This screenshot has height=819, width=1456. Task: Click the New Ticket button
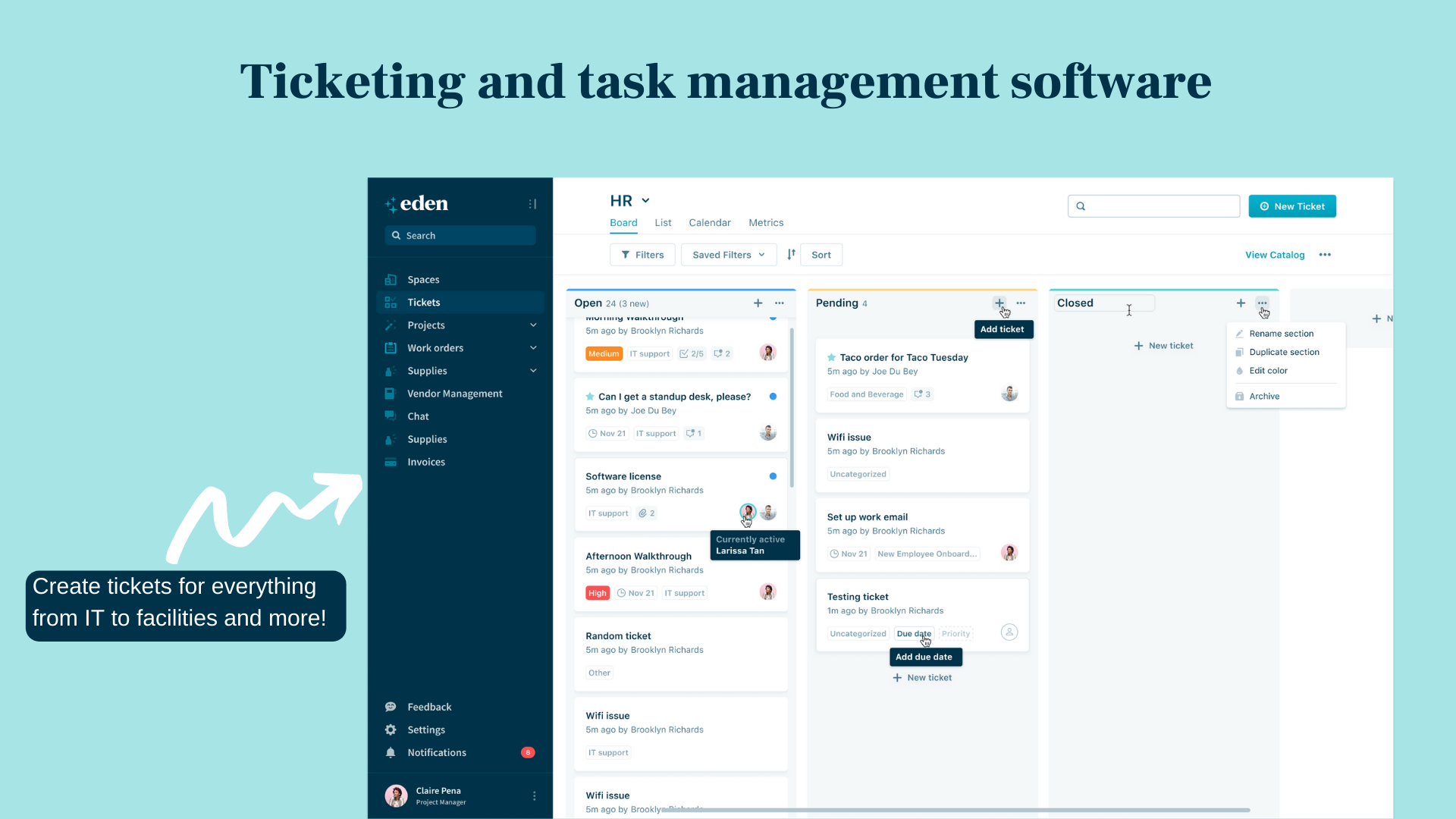click(1292, 206)
